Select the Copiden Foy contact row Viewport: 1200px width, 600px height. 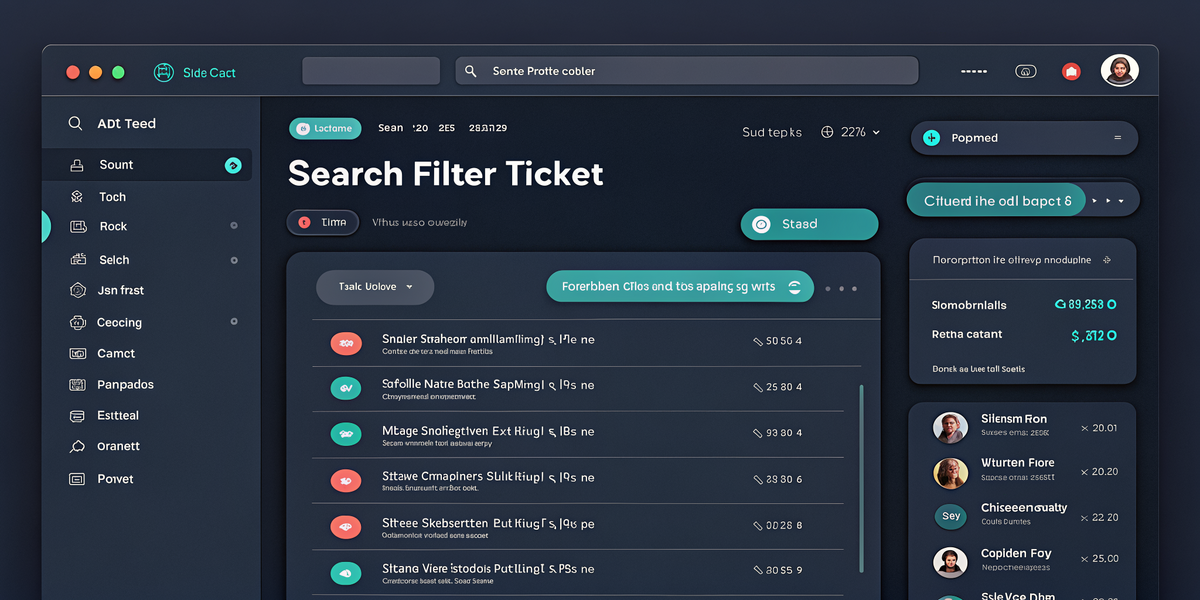[1025, 560]
